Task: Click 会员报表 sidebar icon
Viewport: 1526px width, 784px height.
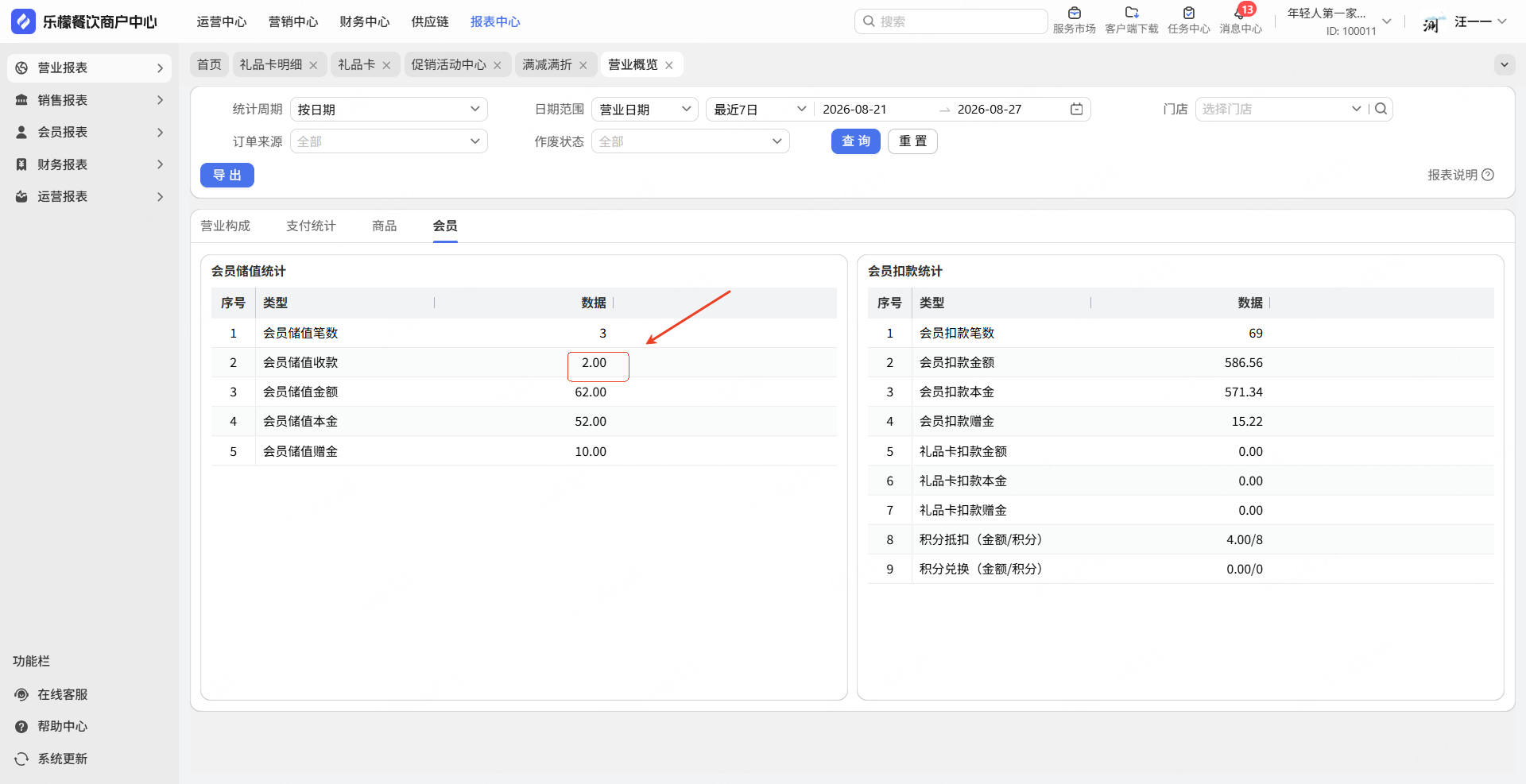Action: pos(21,132)
